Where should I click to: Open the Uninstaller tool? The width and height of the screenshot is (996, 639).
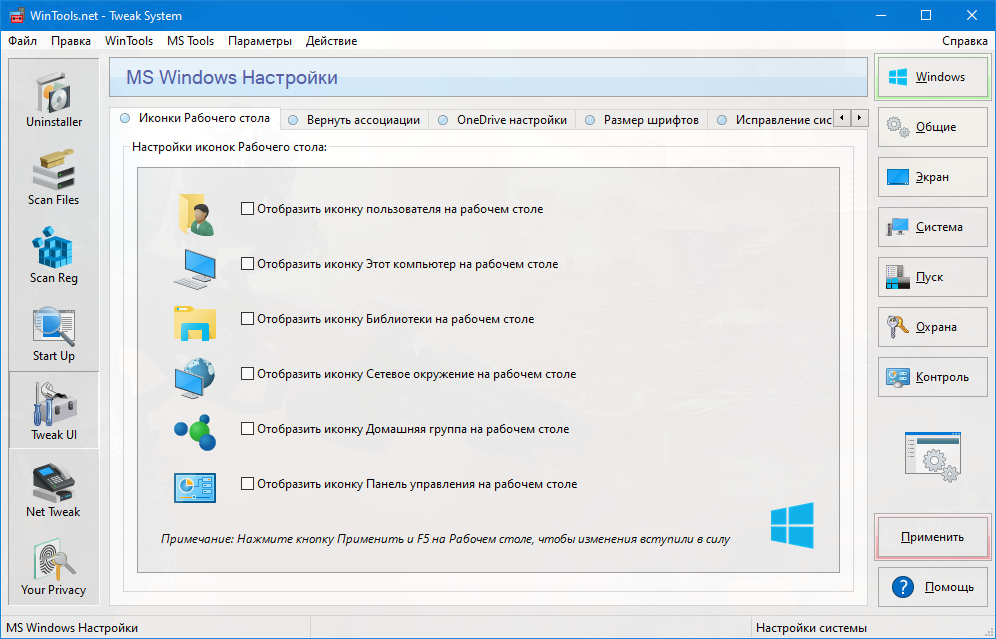pos(54,98)
